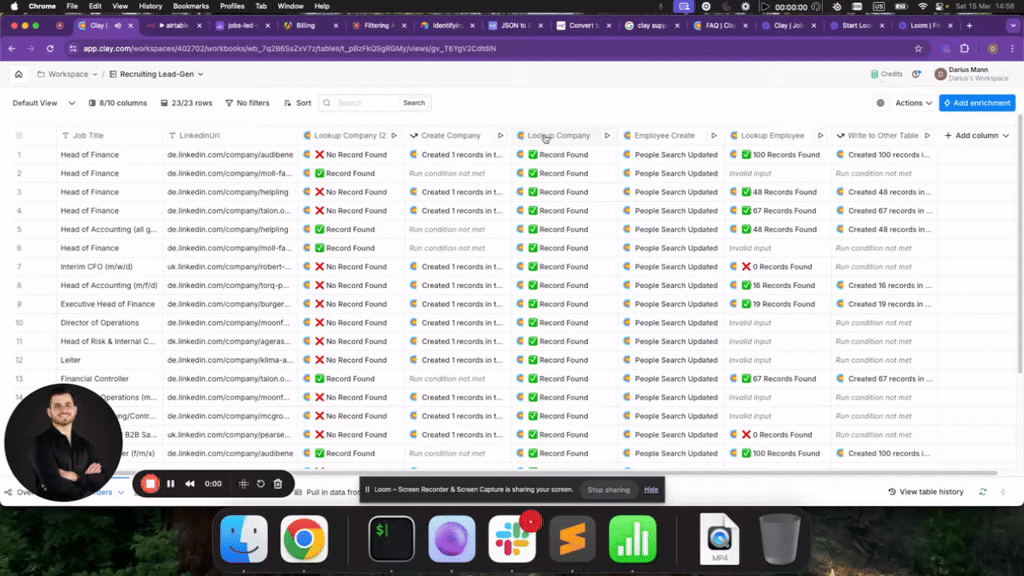Click the Loom stop recording button
Viewport: 1024px width, 576px height.
pos(150,484)
